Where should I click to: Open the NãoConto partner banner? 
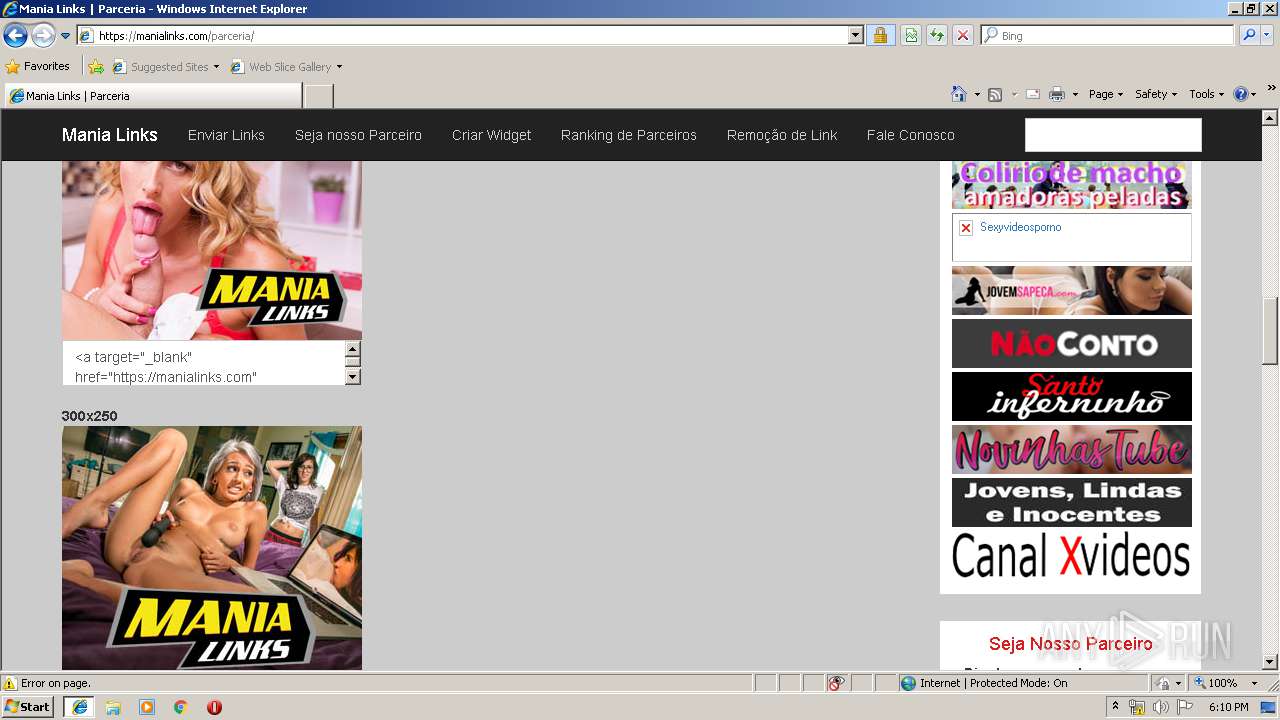click(x=1072, y=344)
